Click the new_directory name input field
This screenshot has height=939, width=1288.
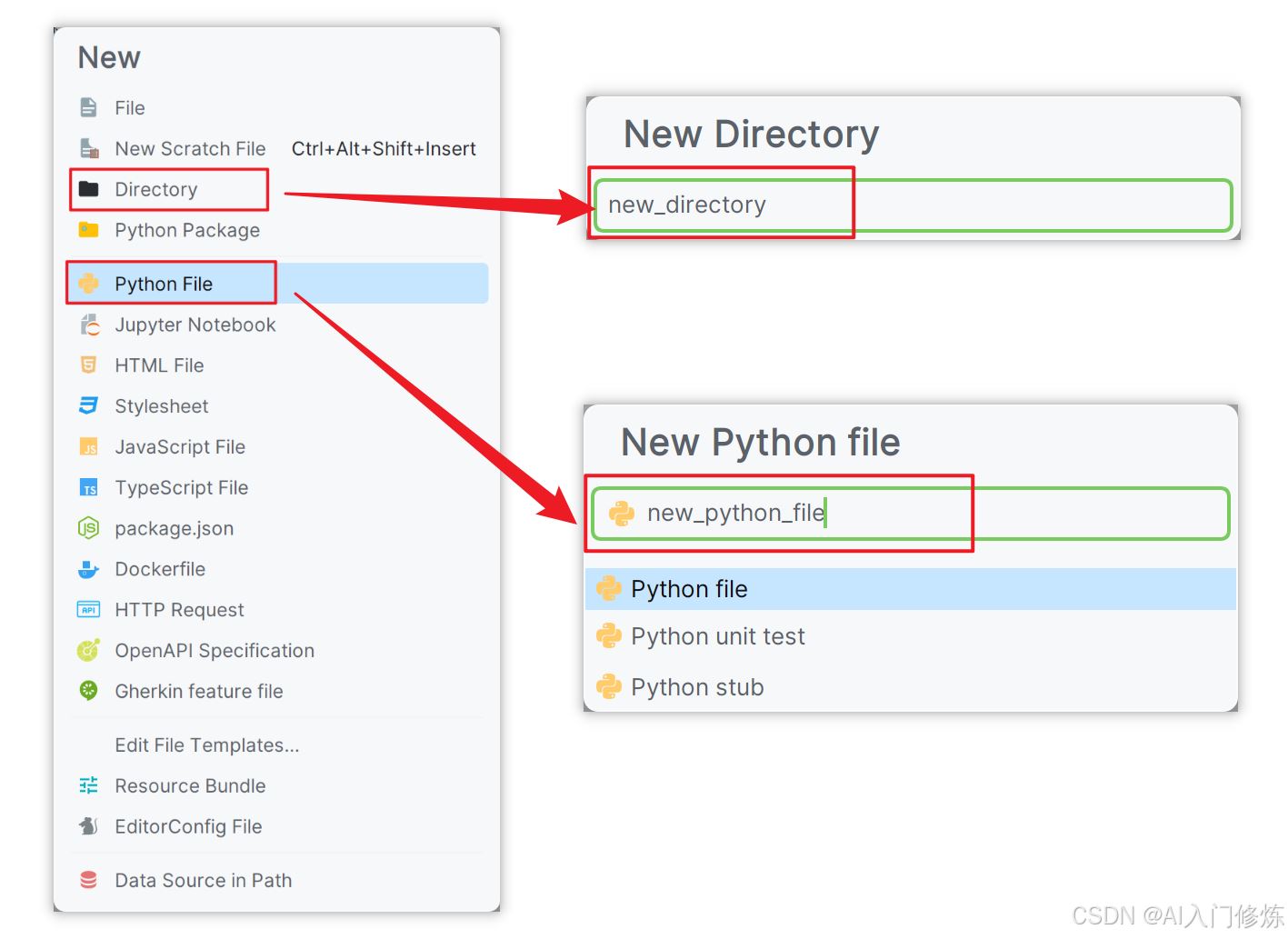click(x=913, y=205)
